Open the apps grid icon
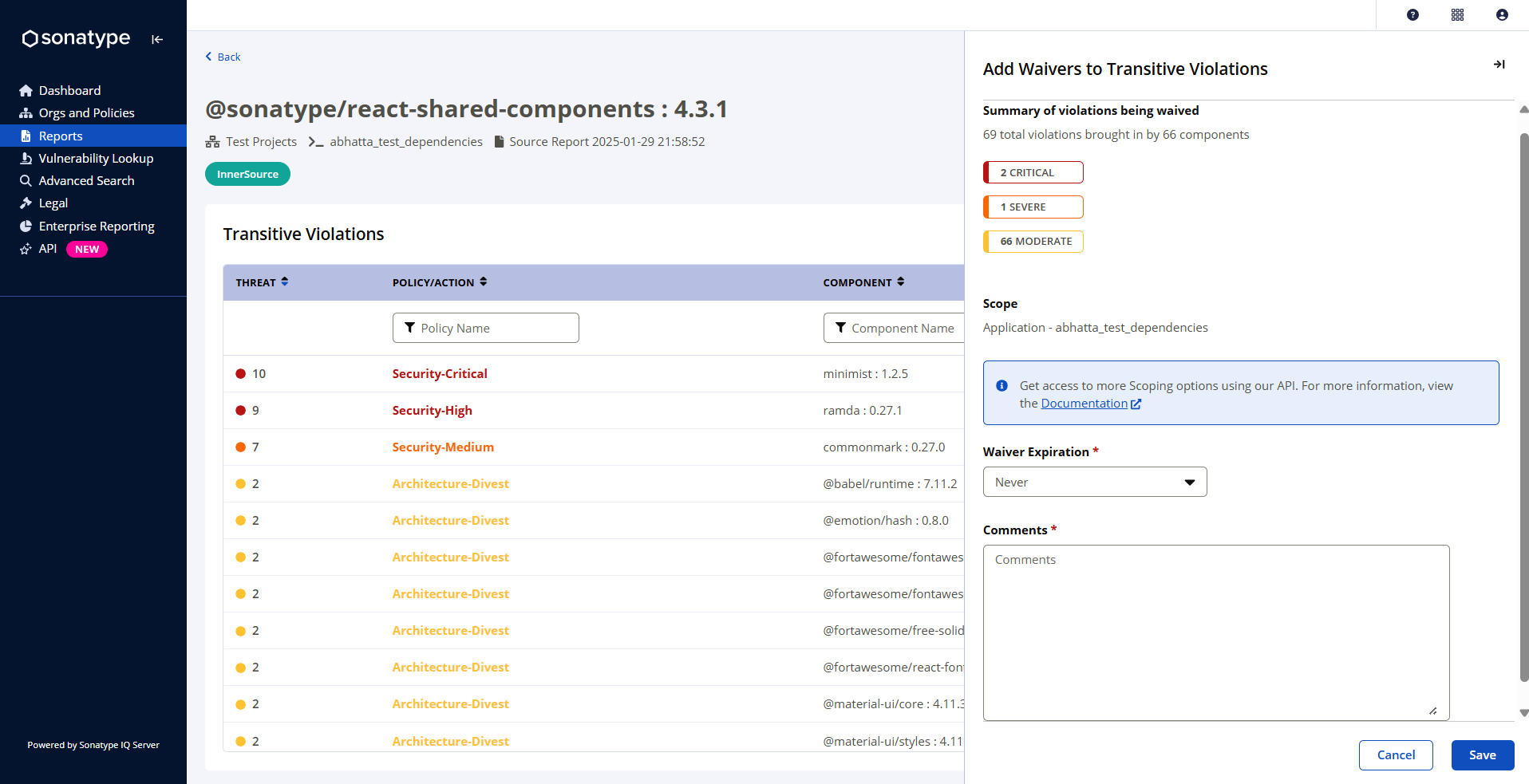Screen dimensions: 1529x784 1457,15
